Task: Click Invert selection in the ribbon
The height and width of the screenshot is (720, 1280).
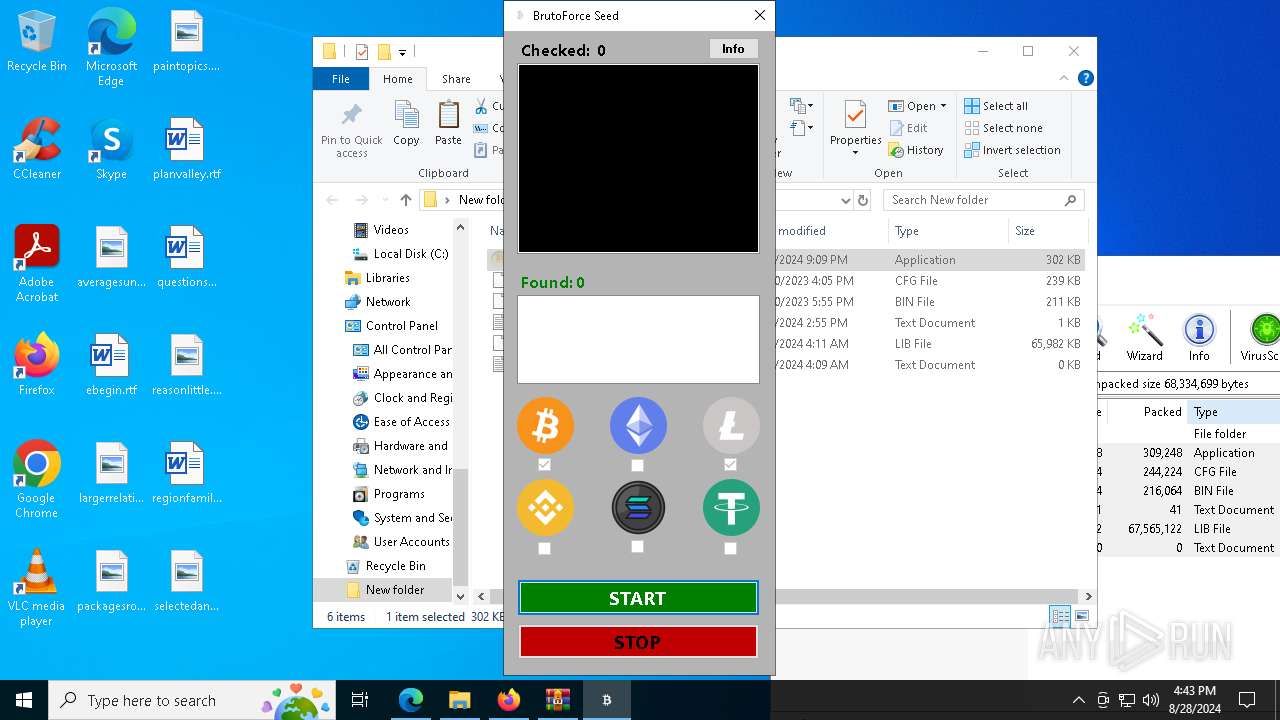Action: pos(1012,150)
